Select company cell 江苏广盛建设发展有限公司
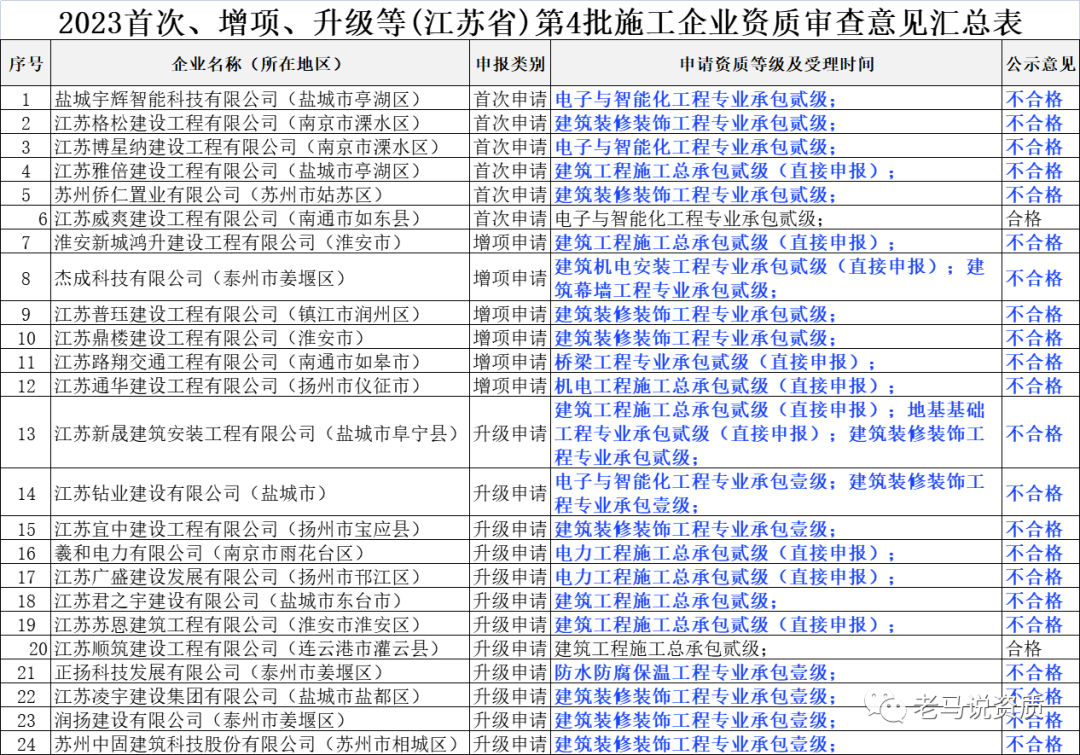The height and width of the screenshot is (755, 1080). click(260, 577)
